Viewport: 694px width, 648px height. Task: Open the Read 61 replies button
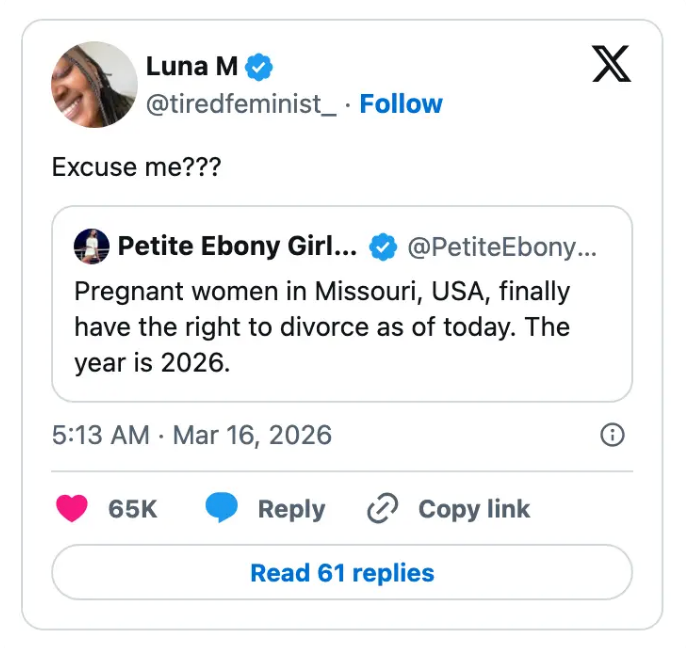click(341, 573)
